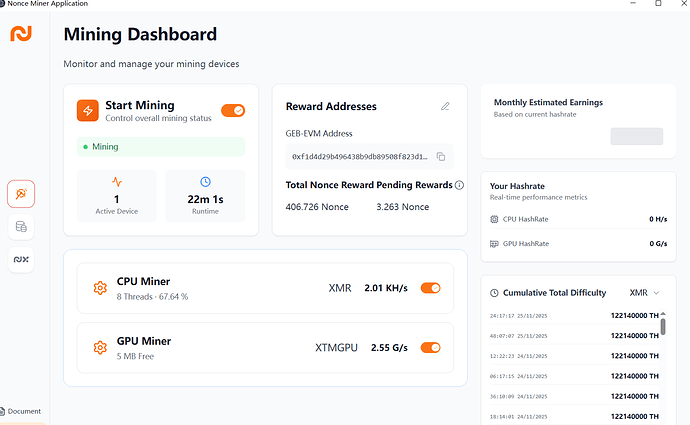Click the Nonce logo in the sidebar
This screenshot has height=425, width=690.
(21, 34)
